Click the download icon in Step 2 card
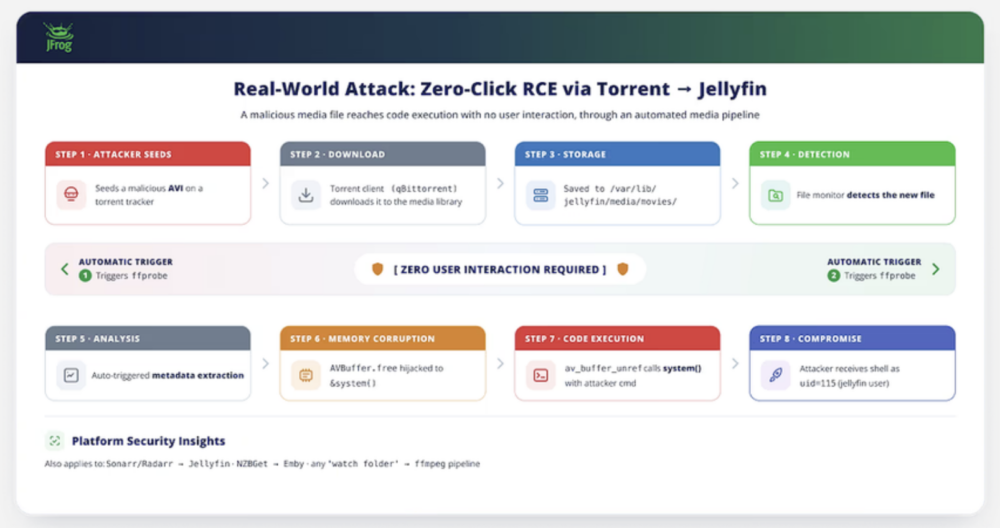 point(306,194)
